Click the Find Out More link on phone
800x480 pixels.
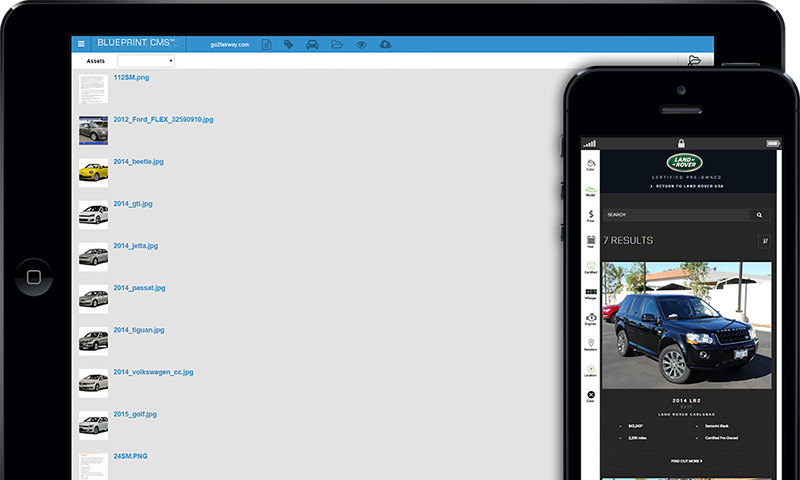[x=687, y=461]
